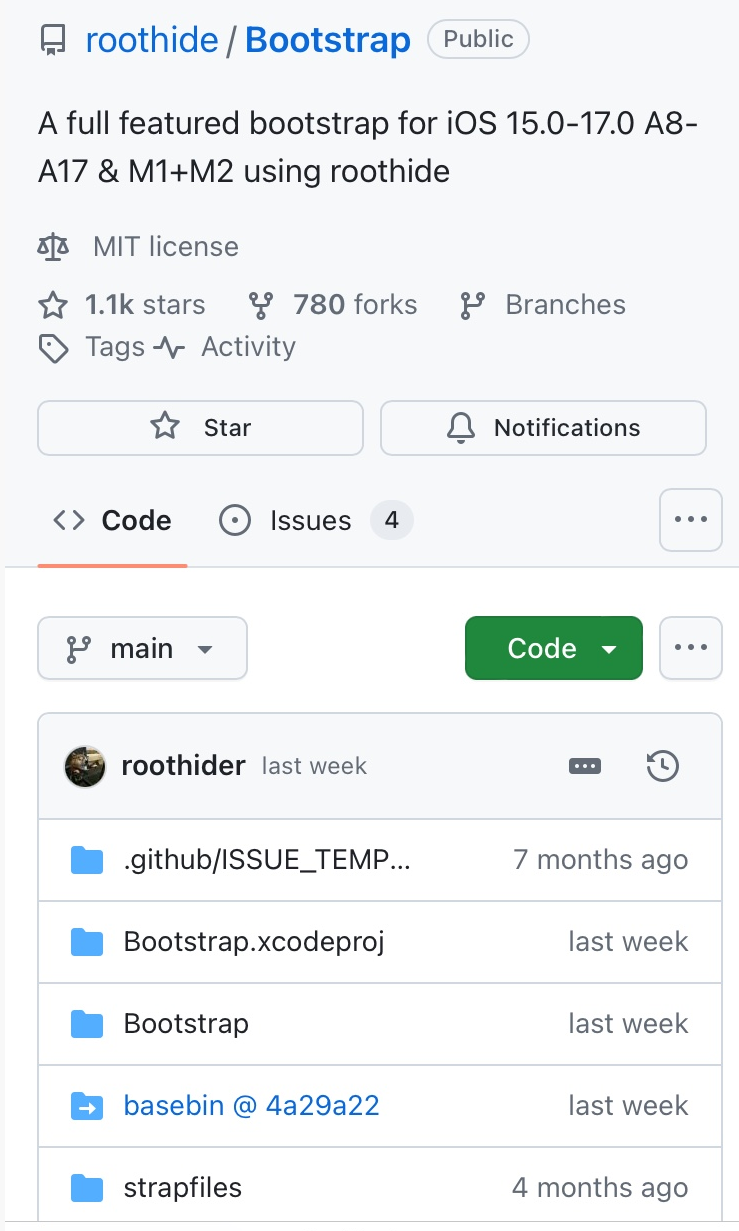Click the Issues circle-dot icon

(x=235, y=520)
